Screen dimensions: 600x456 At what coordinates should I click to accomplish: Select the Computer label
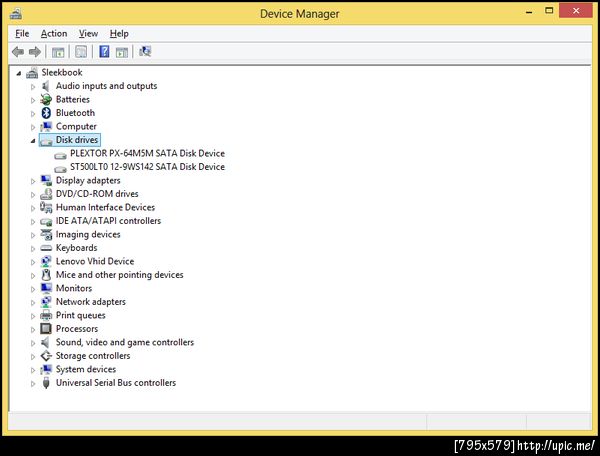click(76, 126)
